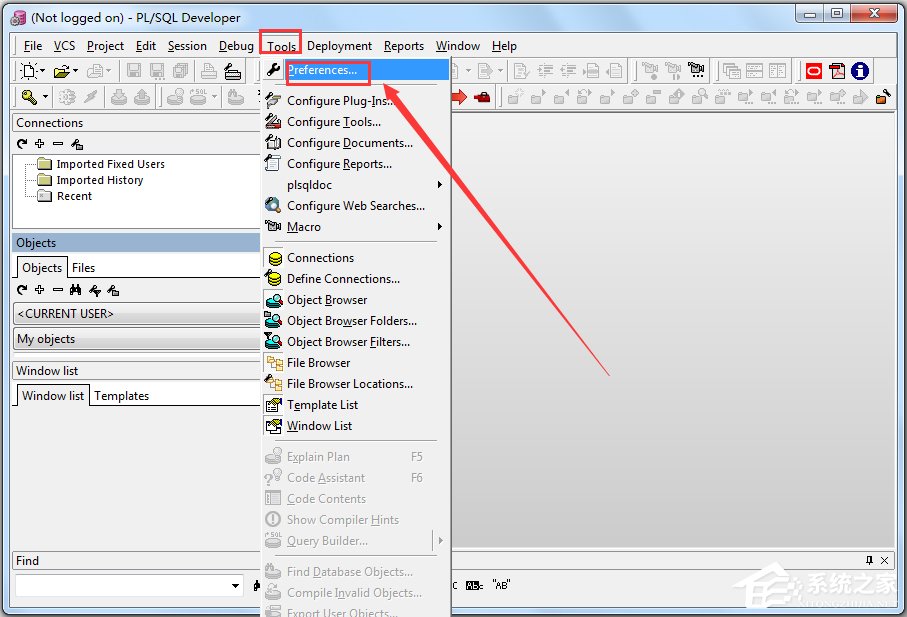Open the Log on key dropdown arrow
Image resolution: width=907 pixels, height=617 pixels.
tap(45, 97)
